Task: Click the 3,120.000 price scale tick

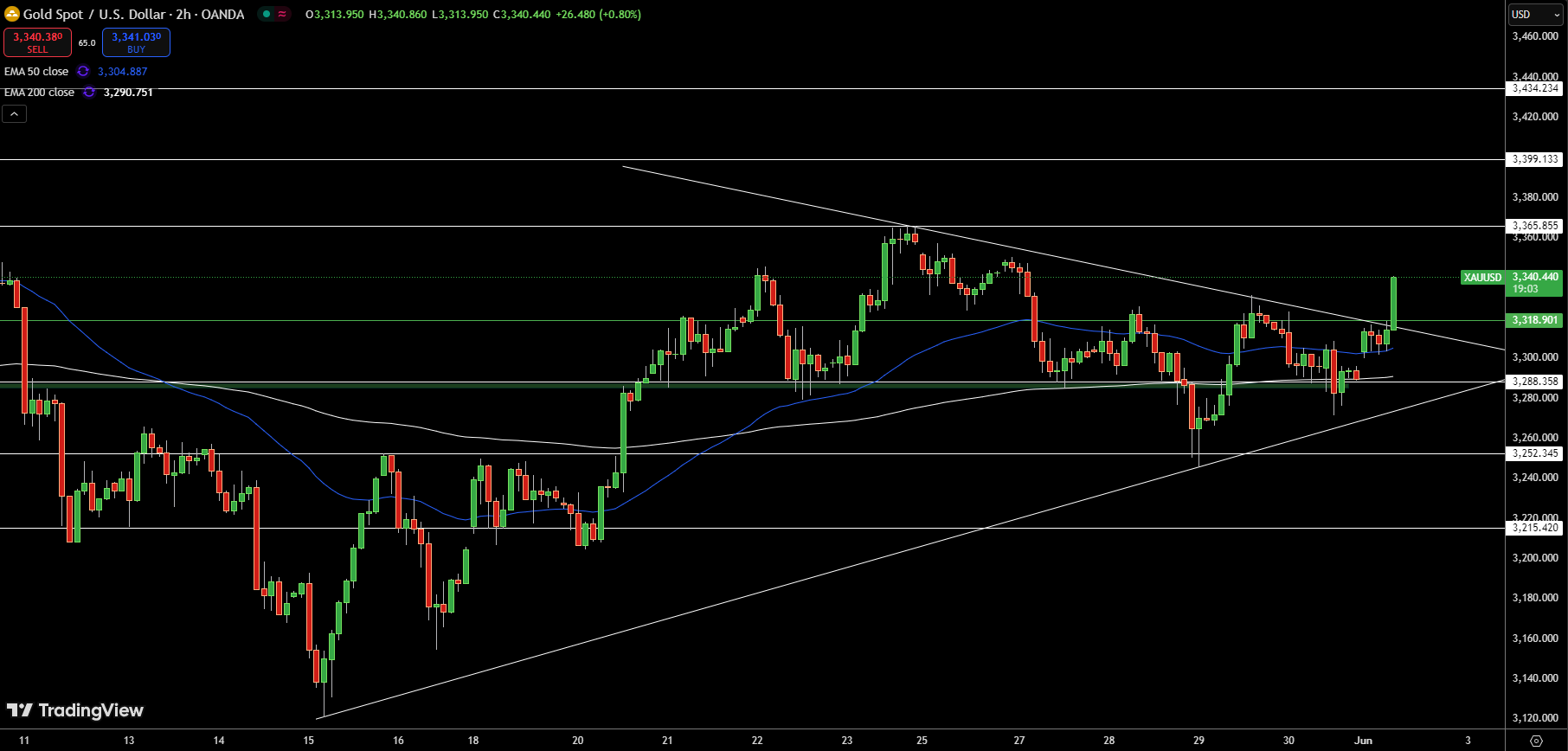Action: pyautogui.click(x=1535, y=718)
